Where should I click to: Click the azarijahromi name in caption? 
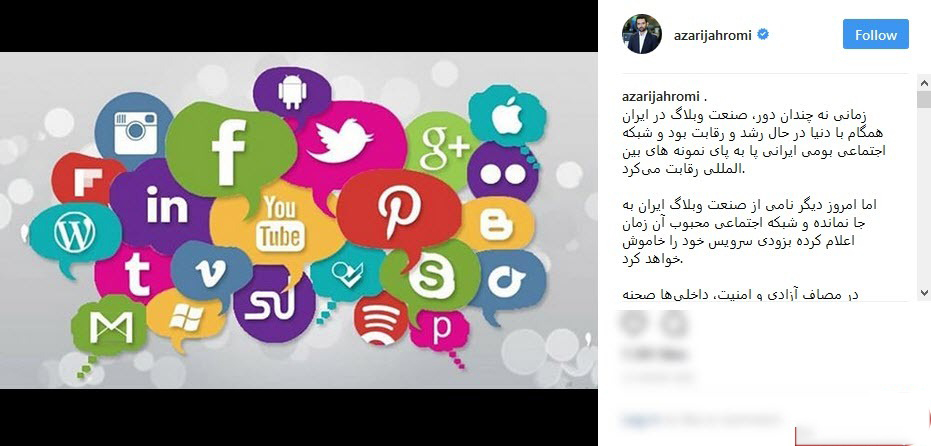[x=661, y=96]
